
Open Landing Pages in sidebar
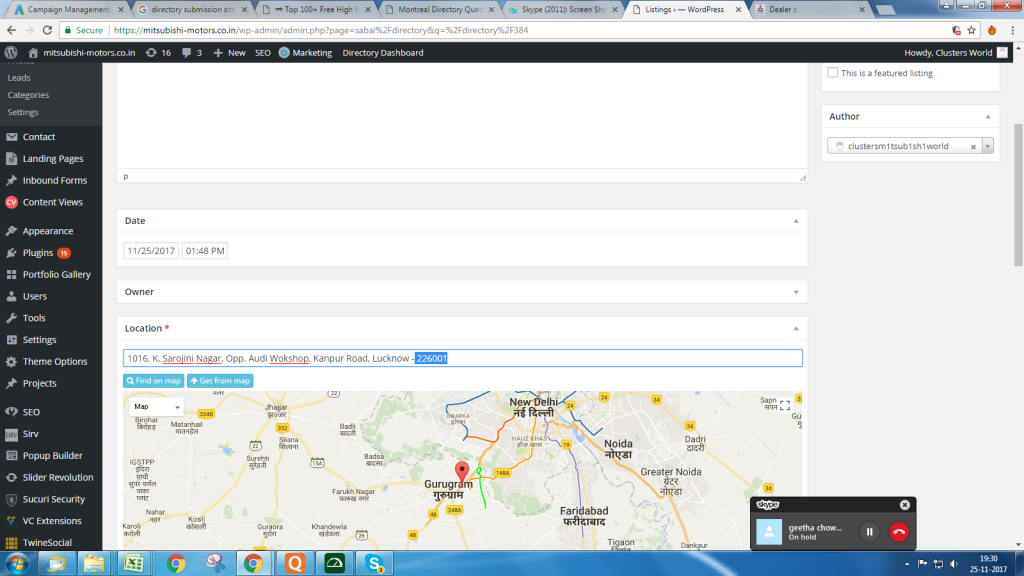[x=53, y=159]
